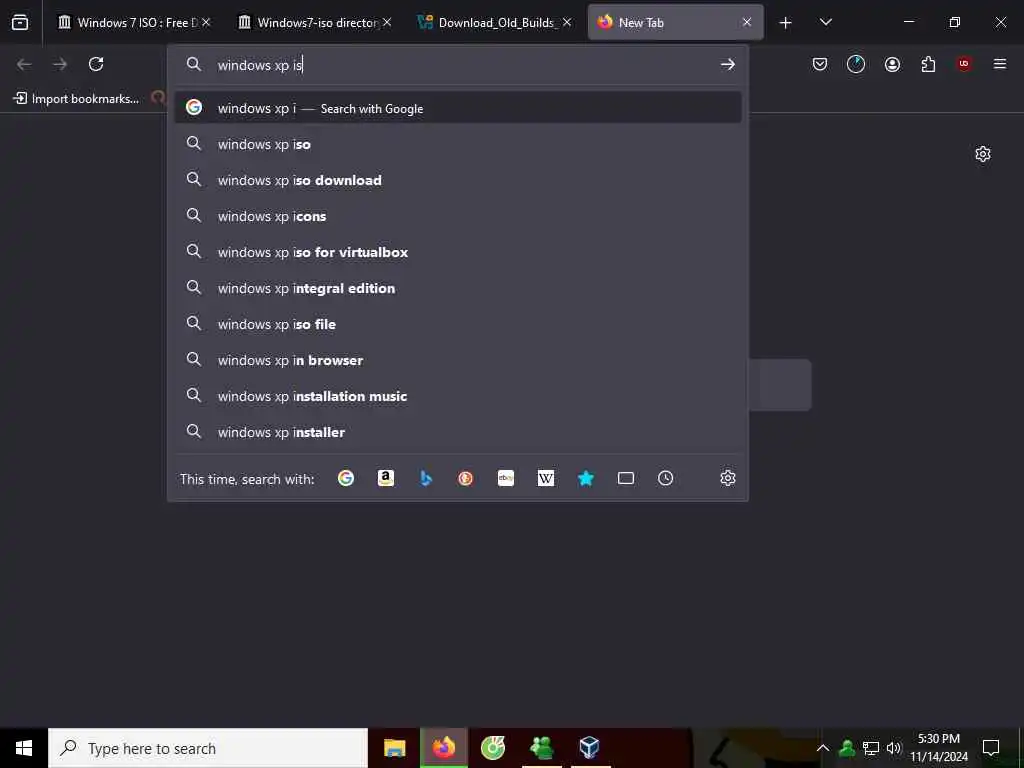Open the two green people taskbar app
Screen dimensions: 1024x768
541,748
